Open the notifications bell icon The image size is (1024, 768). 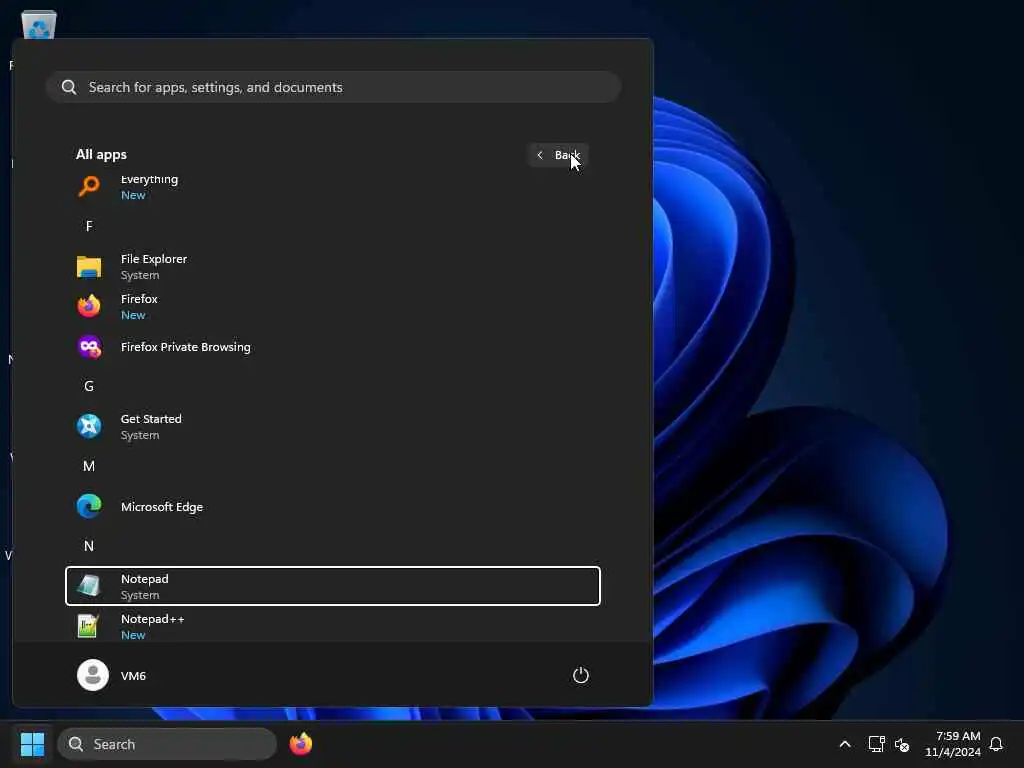click(996, 744)
